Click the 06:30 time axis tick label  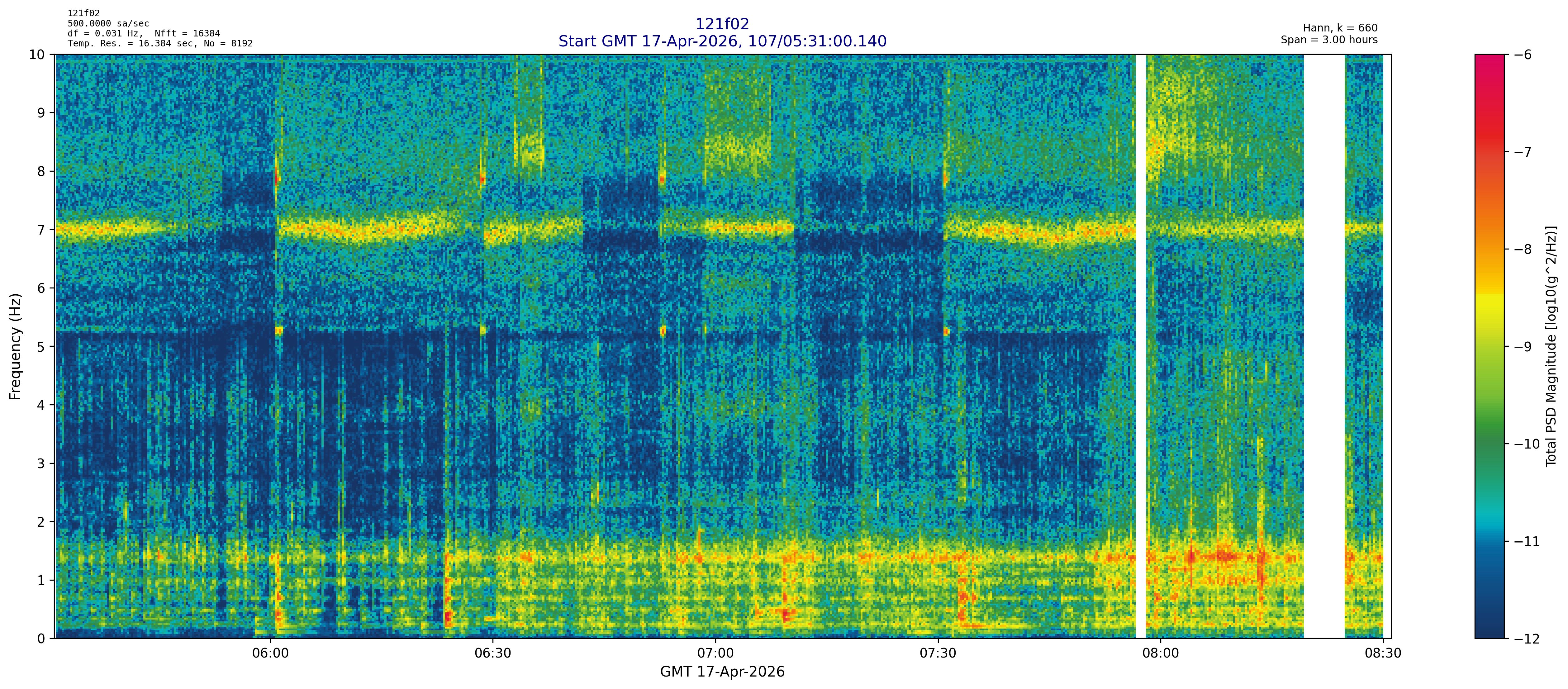[492, 654]
